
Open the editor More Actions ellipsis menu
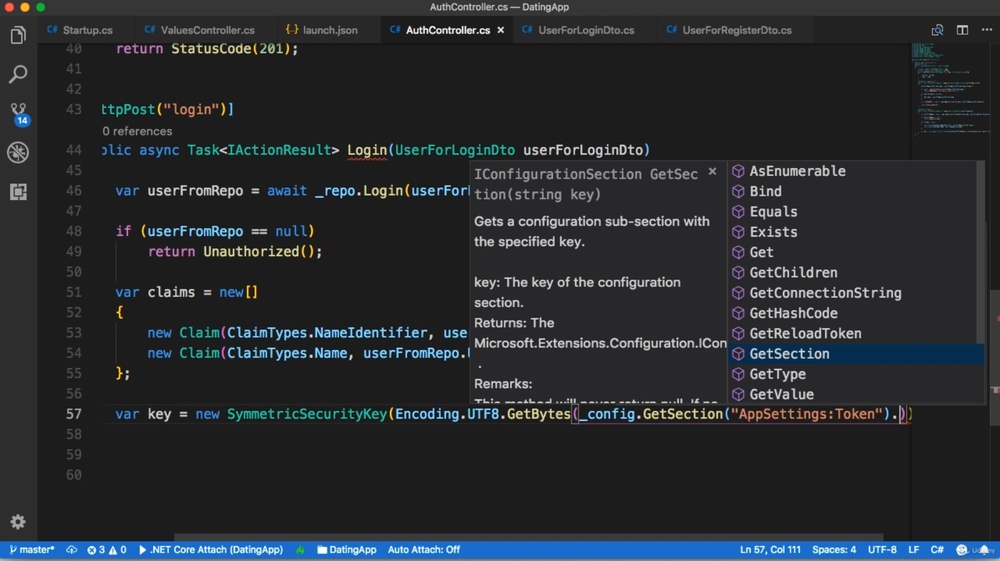point(987,30)
